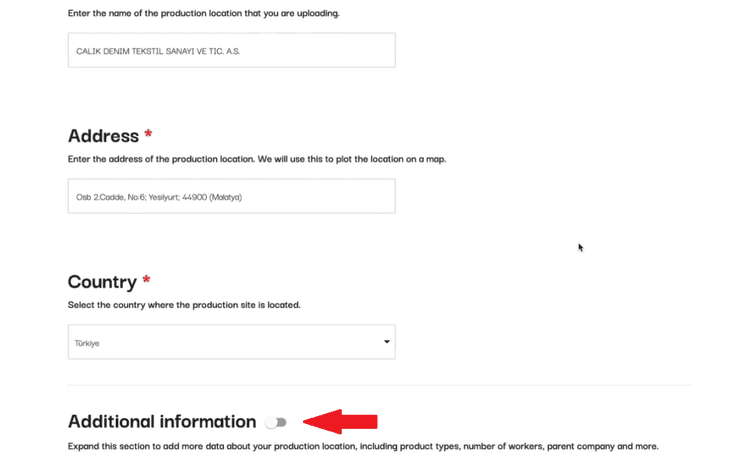
Task: Click the "Select the country" helper text
Action: click(183, 305)
